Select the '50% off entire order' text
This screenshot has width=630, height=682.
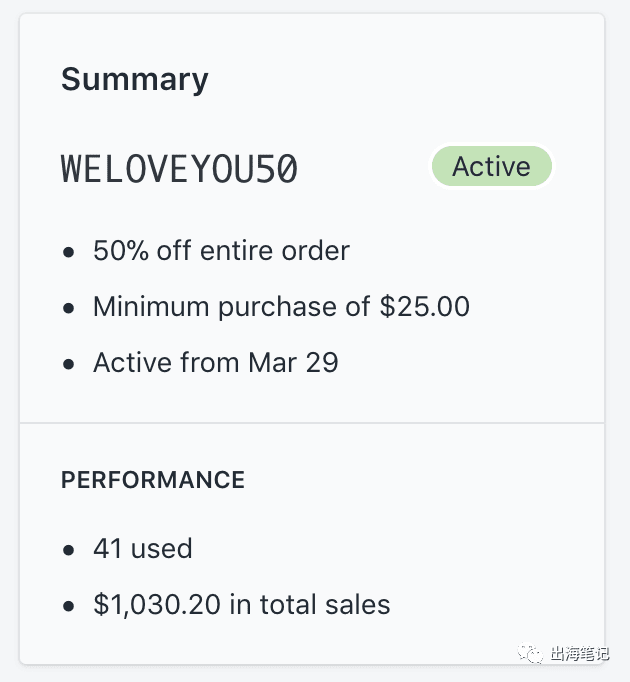coord(221,250)
